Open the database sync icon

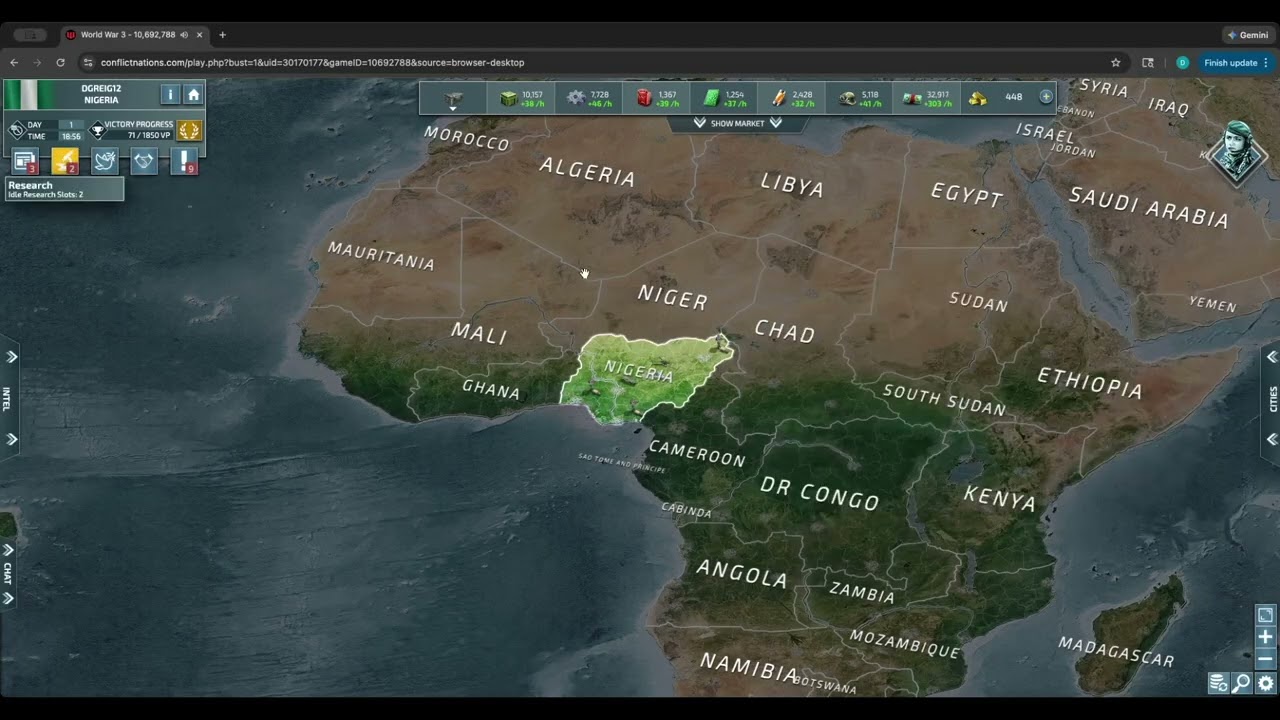[x=1218, y=683]
